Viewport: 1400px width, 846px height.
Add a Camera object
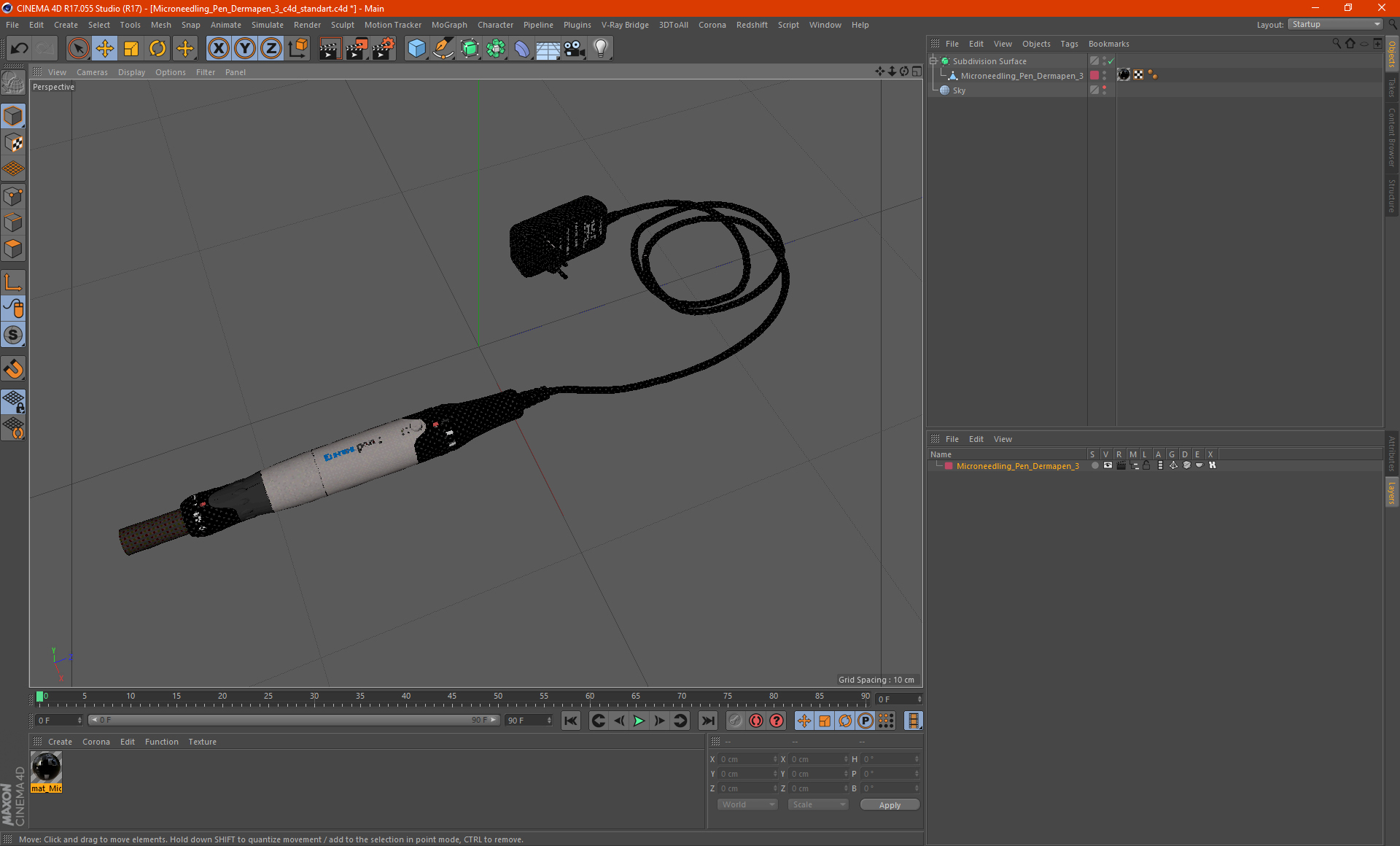(x=575, y=49)
